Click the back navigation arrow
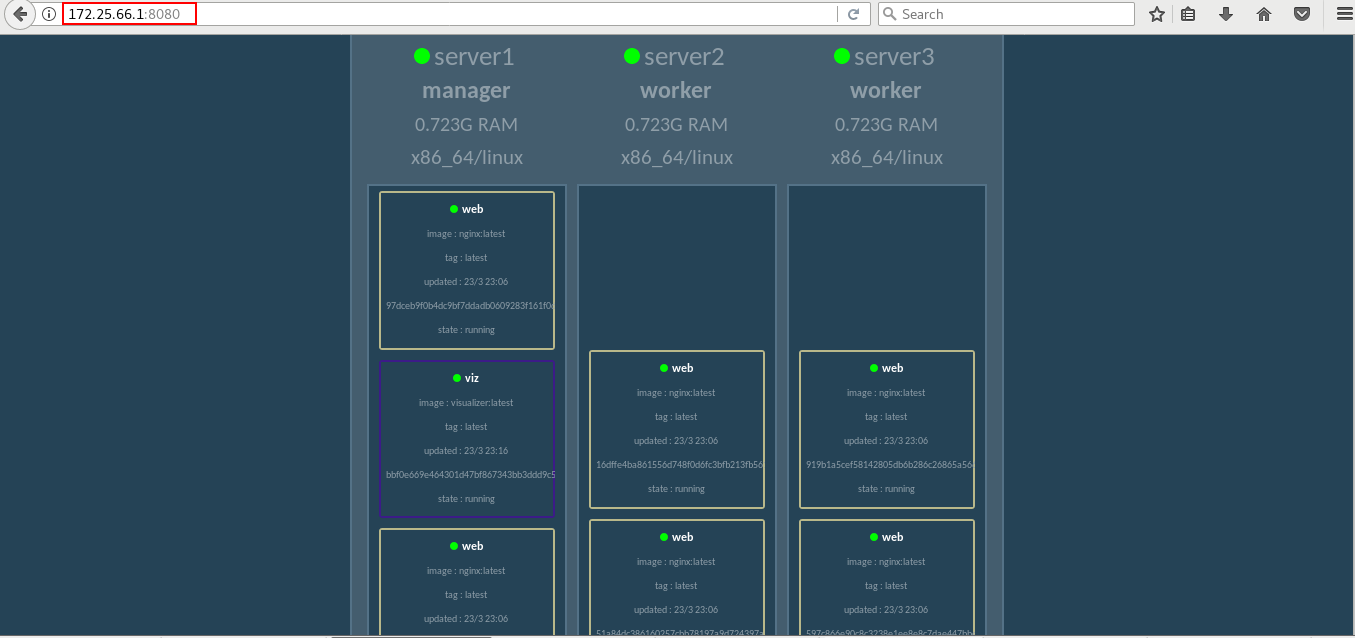The width and height of the screenshot is (1355, 638). (18, 14)
